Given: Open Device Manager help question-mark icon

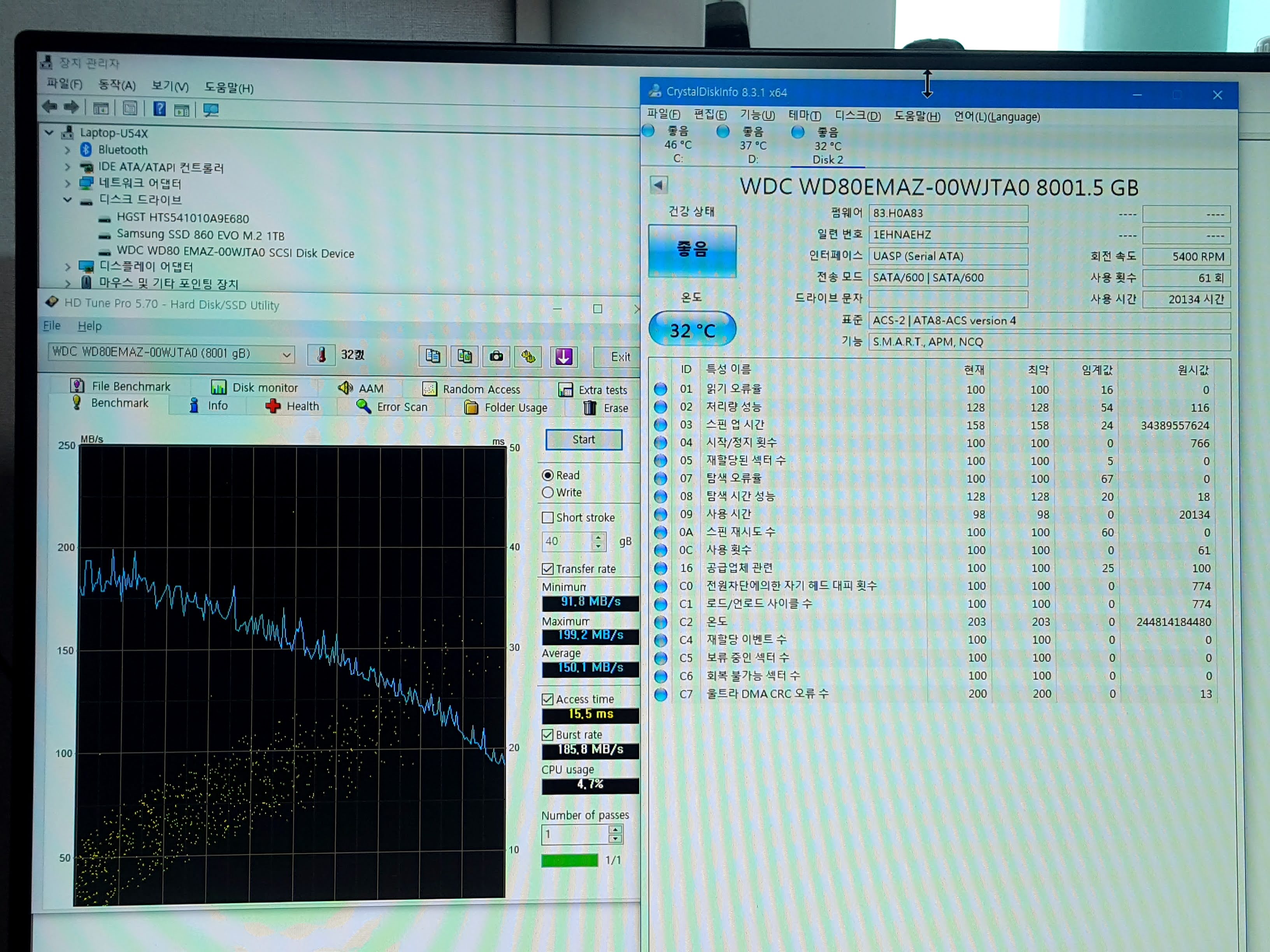Looking at the screenshot, I should point(160,108).
